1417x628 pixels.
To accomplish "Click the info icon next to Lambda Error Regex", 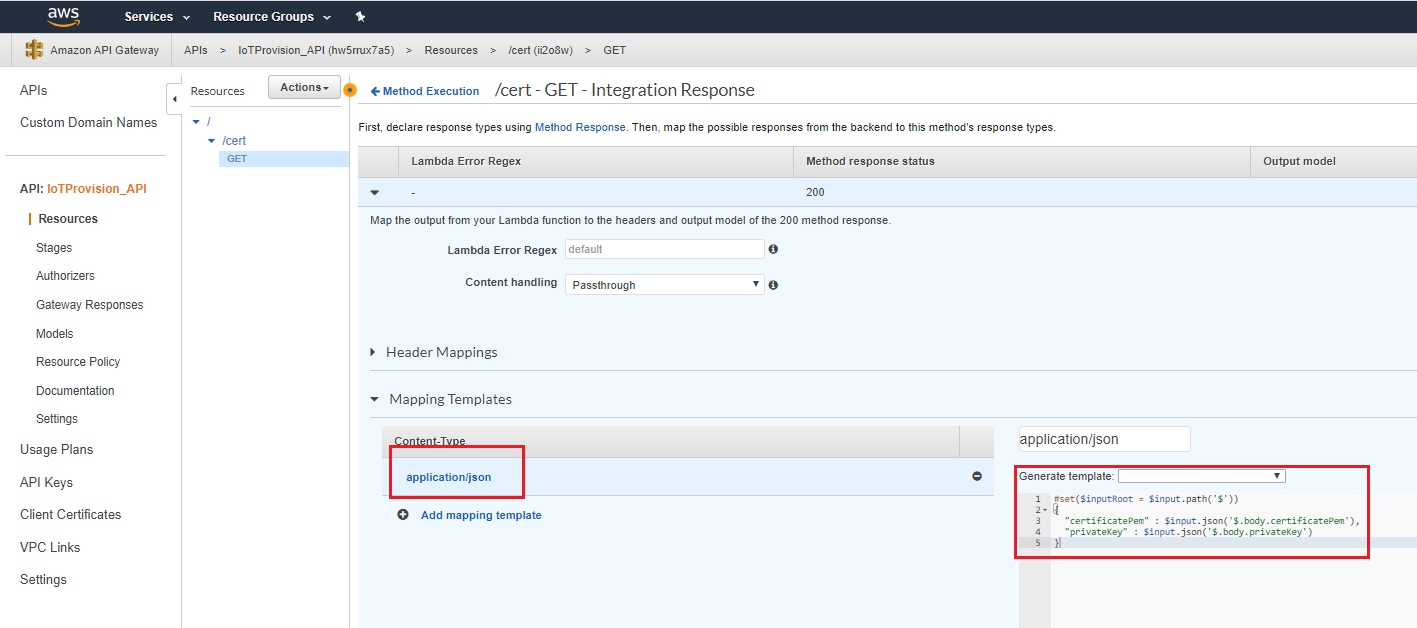I will [x=773, y=249].
